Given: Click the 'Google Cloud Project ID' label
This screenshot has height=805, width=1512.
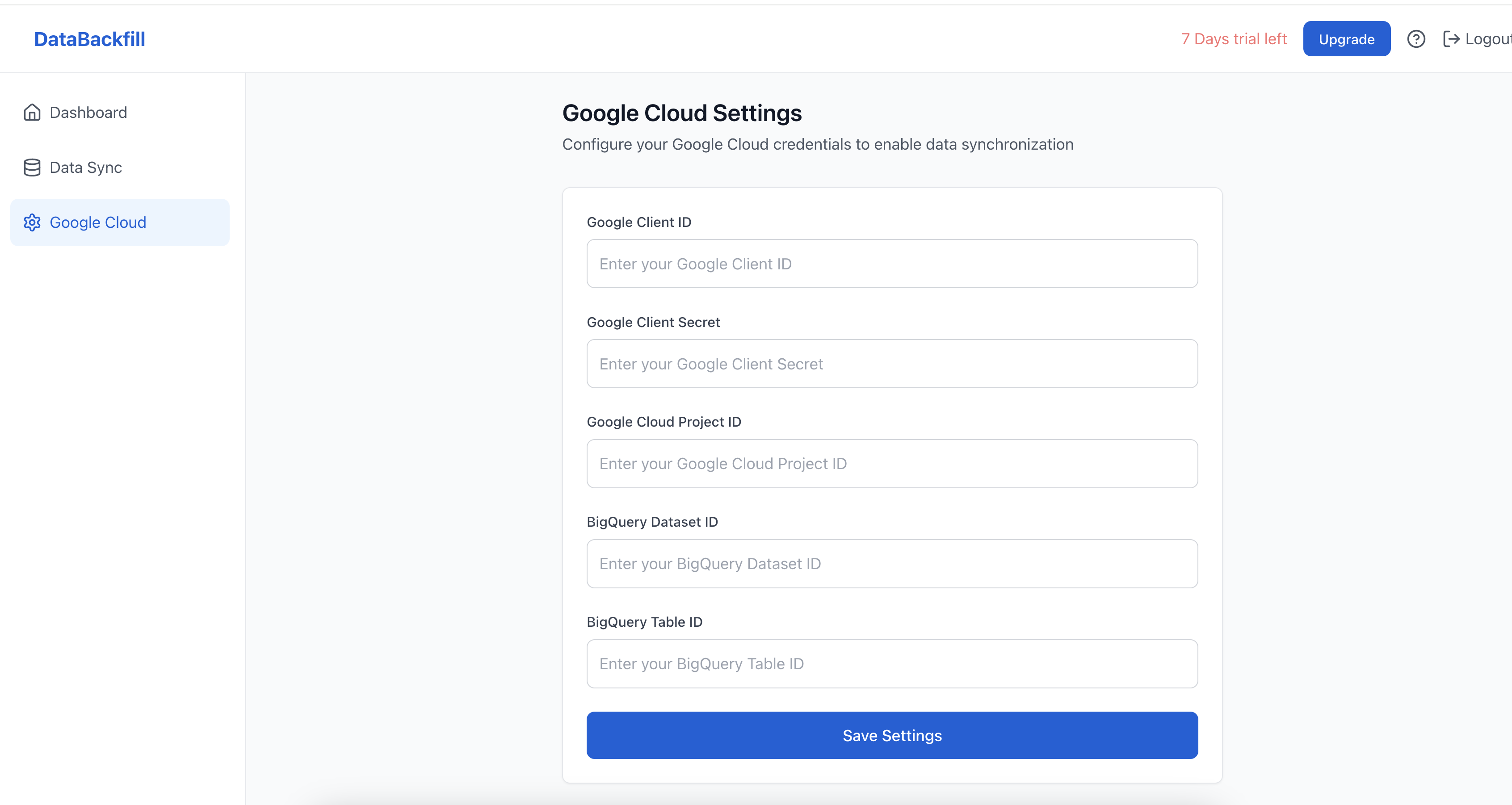Looking at the screenshot, I should 664,422.
